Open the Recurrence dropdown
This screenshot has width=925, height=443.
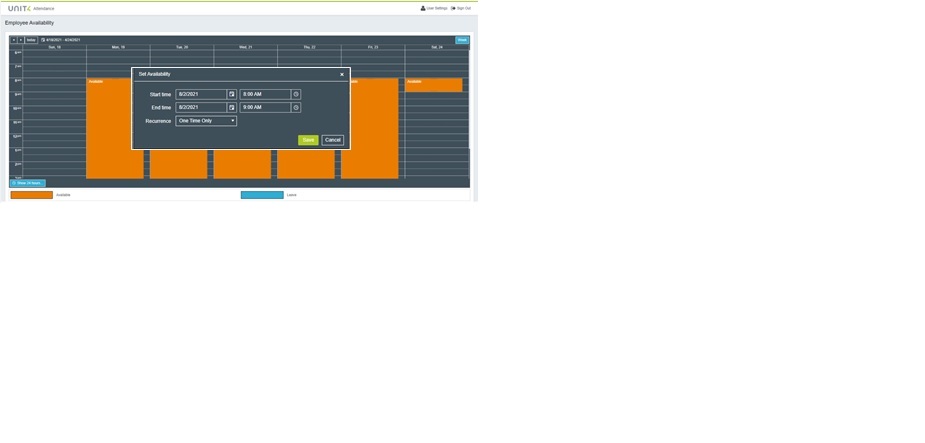[x=206, y=121]
